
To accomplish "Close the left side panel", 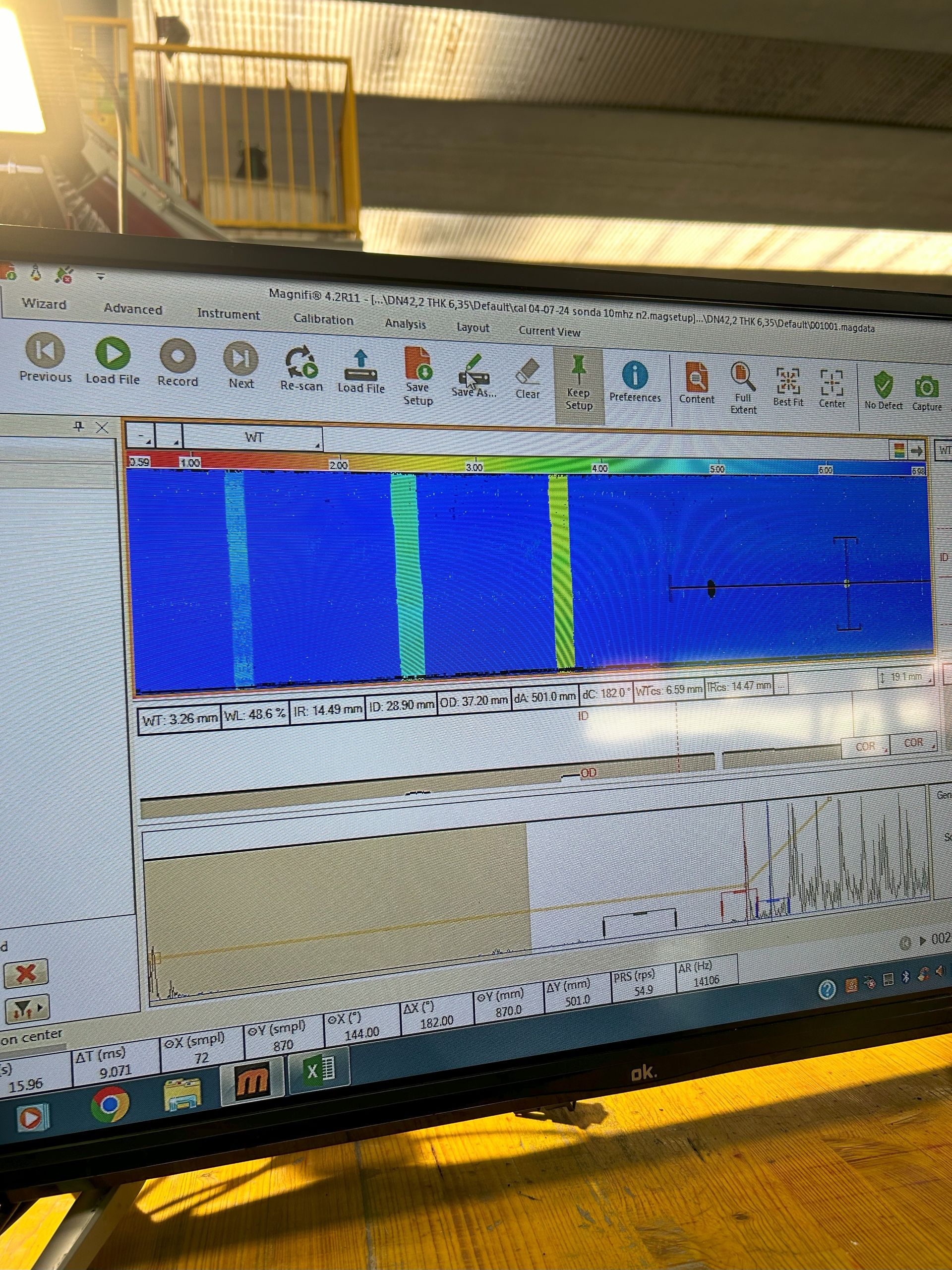I will [x=102, y=427].
